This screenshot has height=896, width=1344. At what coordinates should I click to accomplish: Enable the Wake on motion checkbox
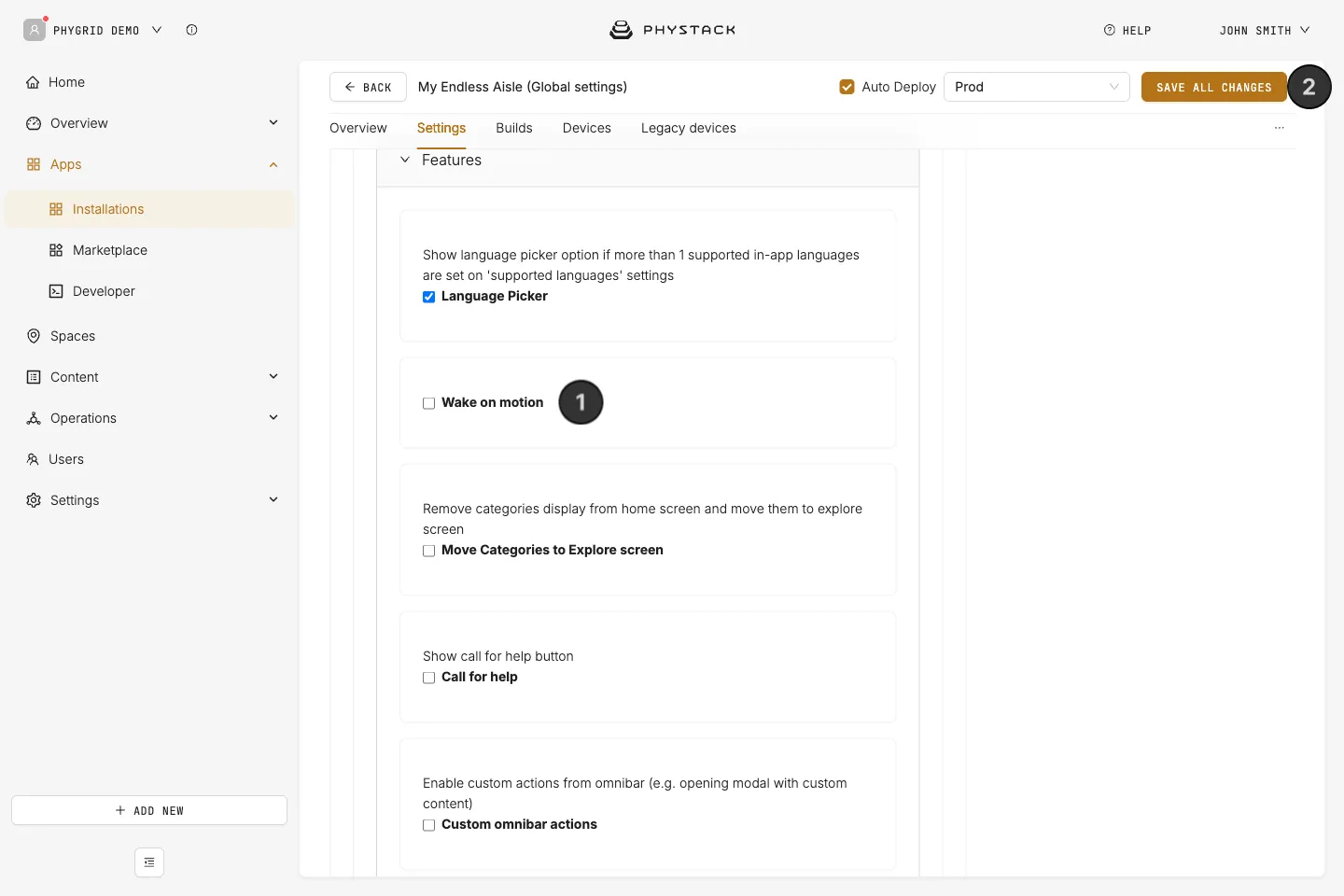coord(428,403)
